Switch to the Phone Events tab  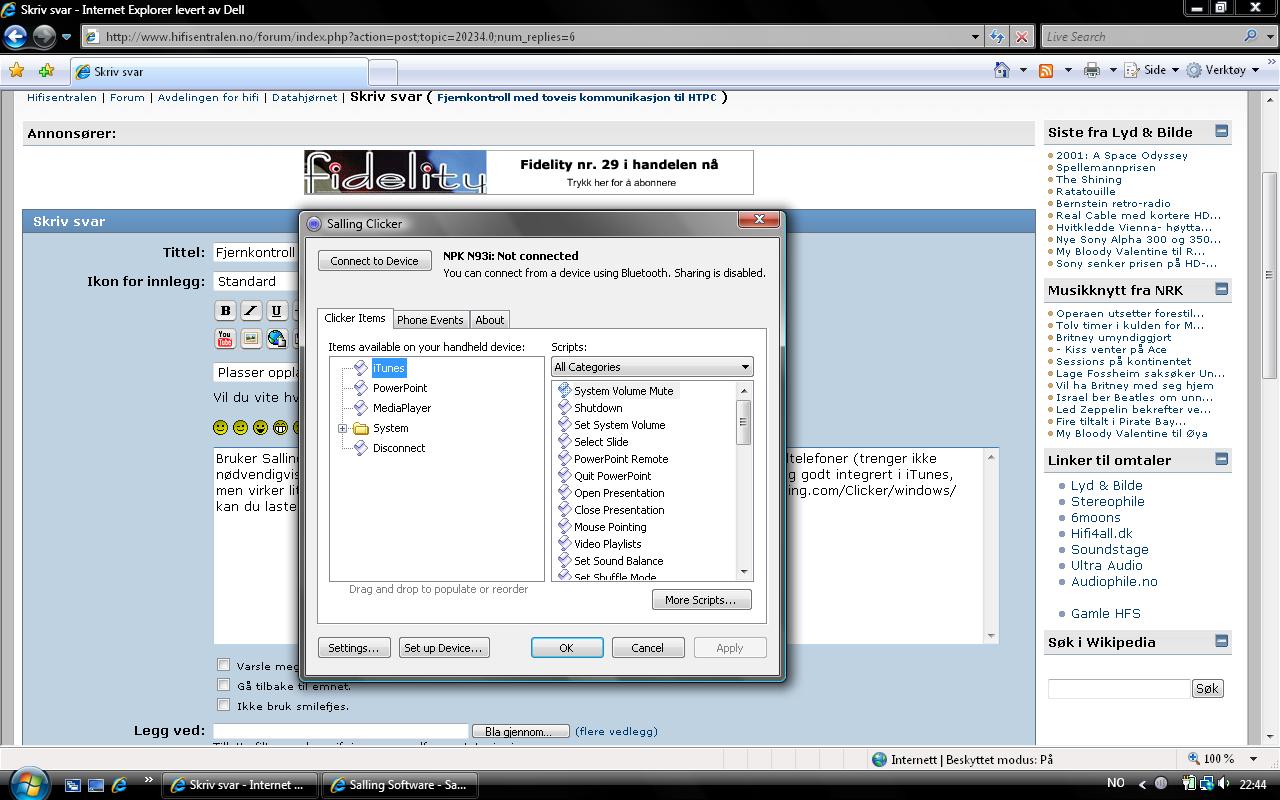(x=430, y=320)
